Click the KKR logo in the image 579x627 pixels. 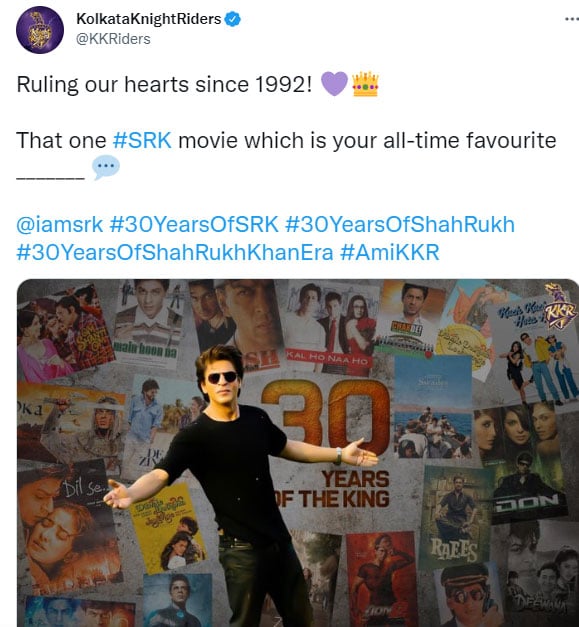pyautogui.click(x=561, y=306)
